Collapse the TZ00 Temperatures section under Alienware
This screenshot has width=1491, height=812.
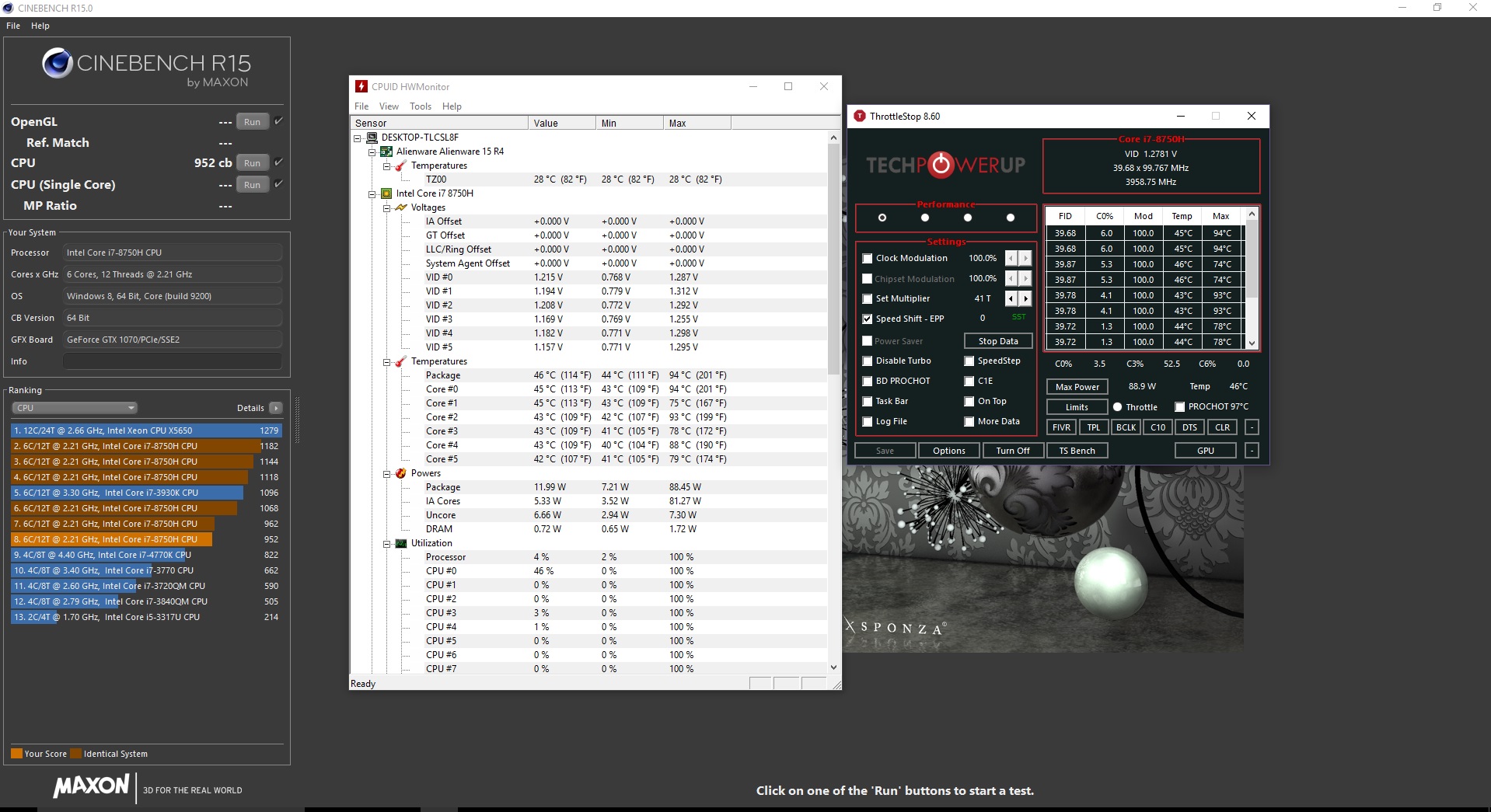tap(387, 166)
